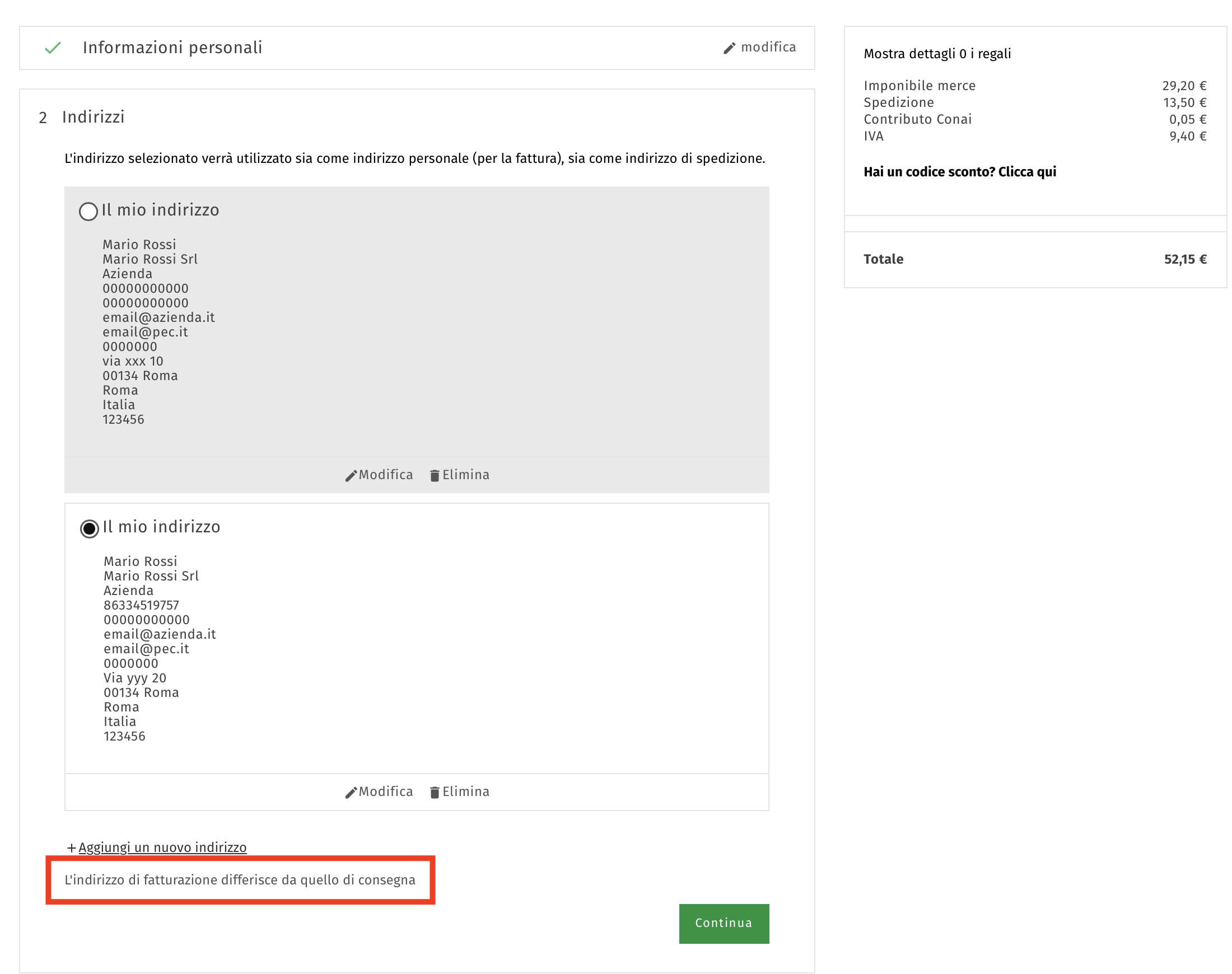
Task: Click the plus icon for new address
Action: [71, 848]
